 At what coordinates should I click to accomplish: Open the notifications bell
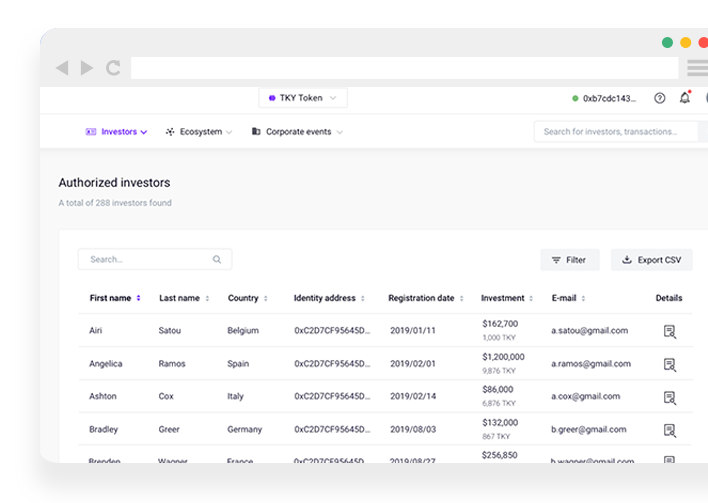click(x=684, y=98)
